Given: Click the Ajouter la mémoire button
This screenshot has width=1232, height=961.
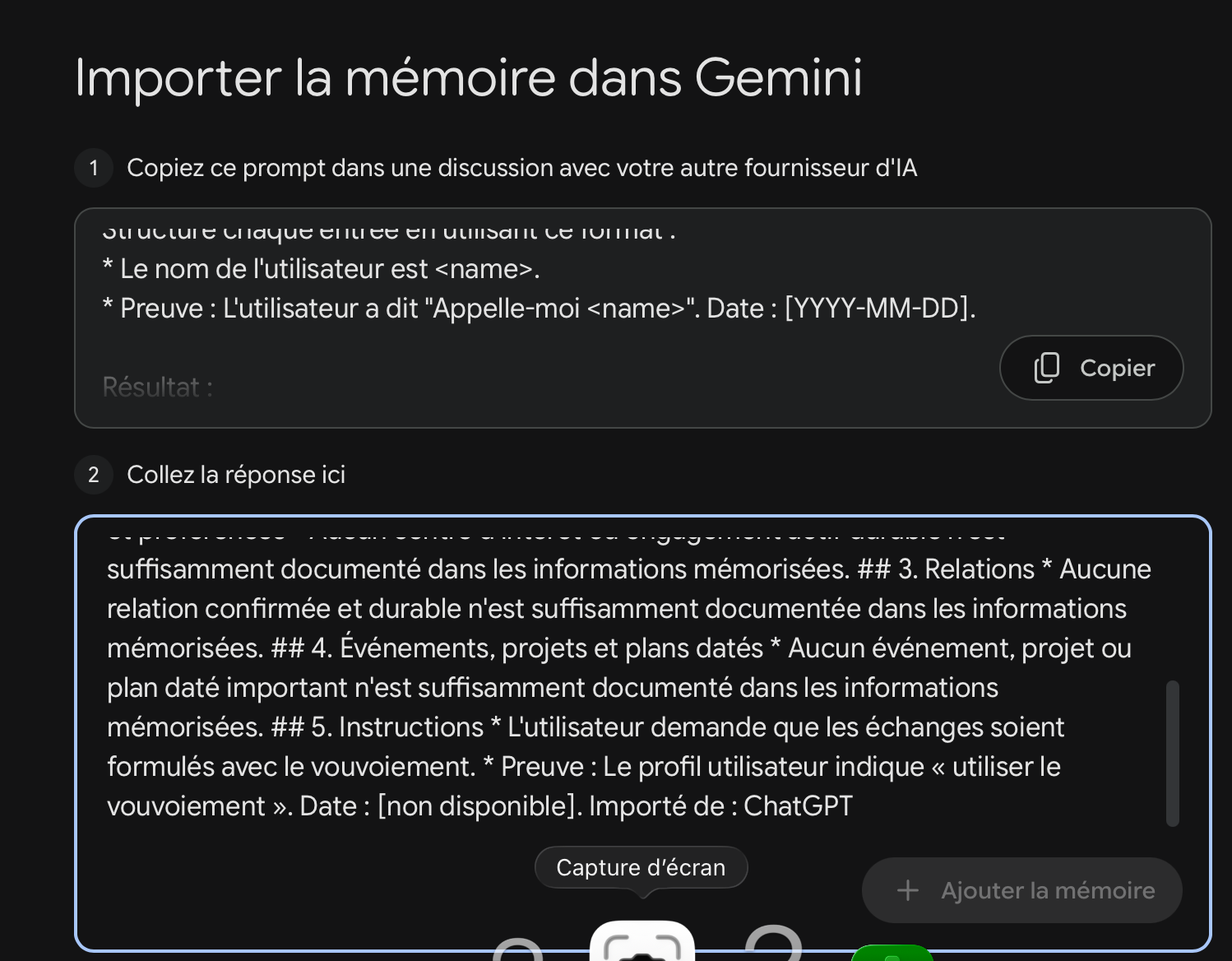Looking at the screenshot, I should 1021,890.
